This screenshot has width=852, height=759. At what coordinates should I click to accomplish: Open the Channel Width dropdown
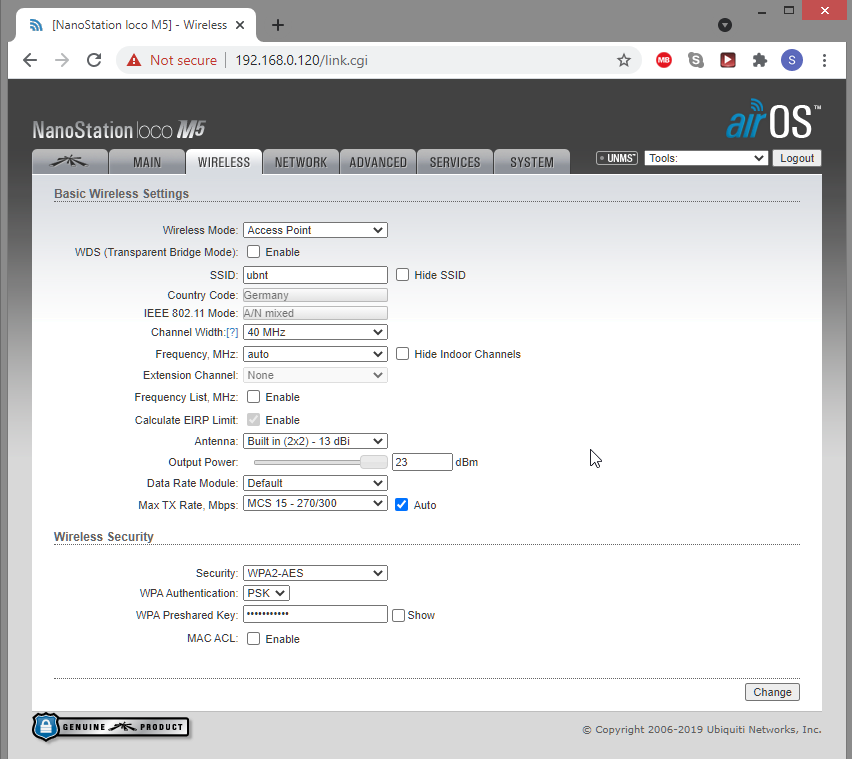(315, 332)
